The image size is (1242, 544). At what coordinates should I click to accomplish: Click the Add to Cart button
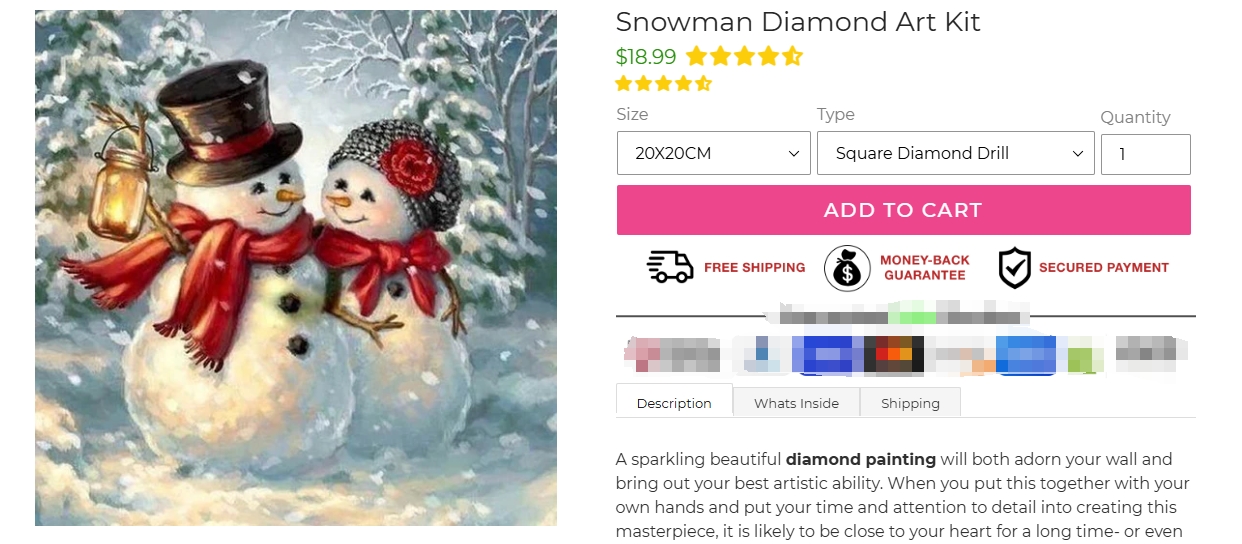pyautogui.click(x=903, y=210)
